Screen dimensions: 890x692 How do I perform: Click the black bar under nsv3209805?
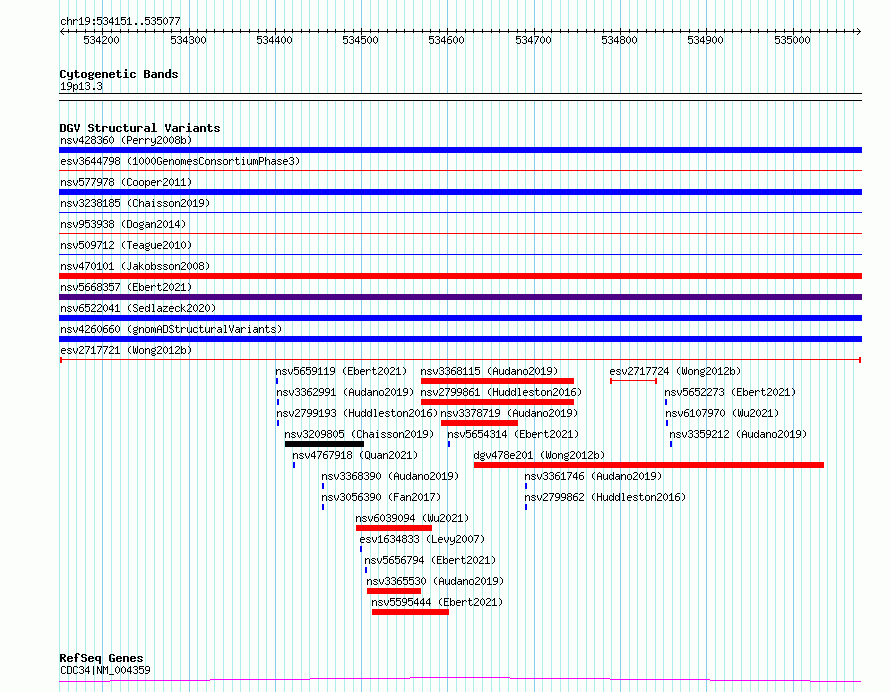click(324, 444)
